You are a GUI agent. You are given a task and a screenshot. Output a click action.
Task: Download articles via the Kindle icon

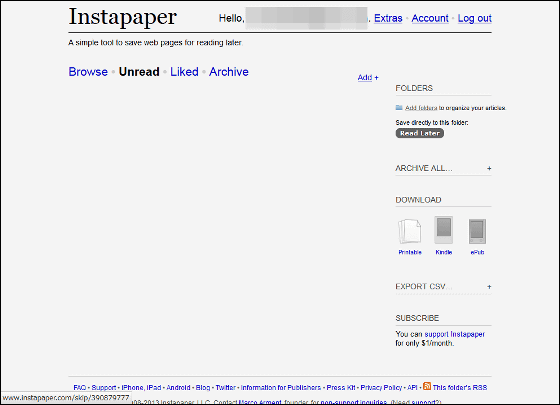(444, 230)
